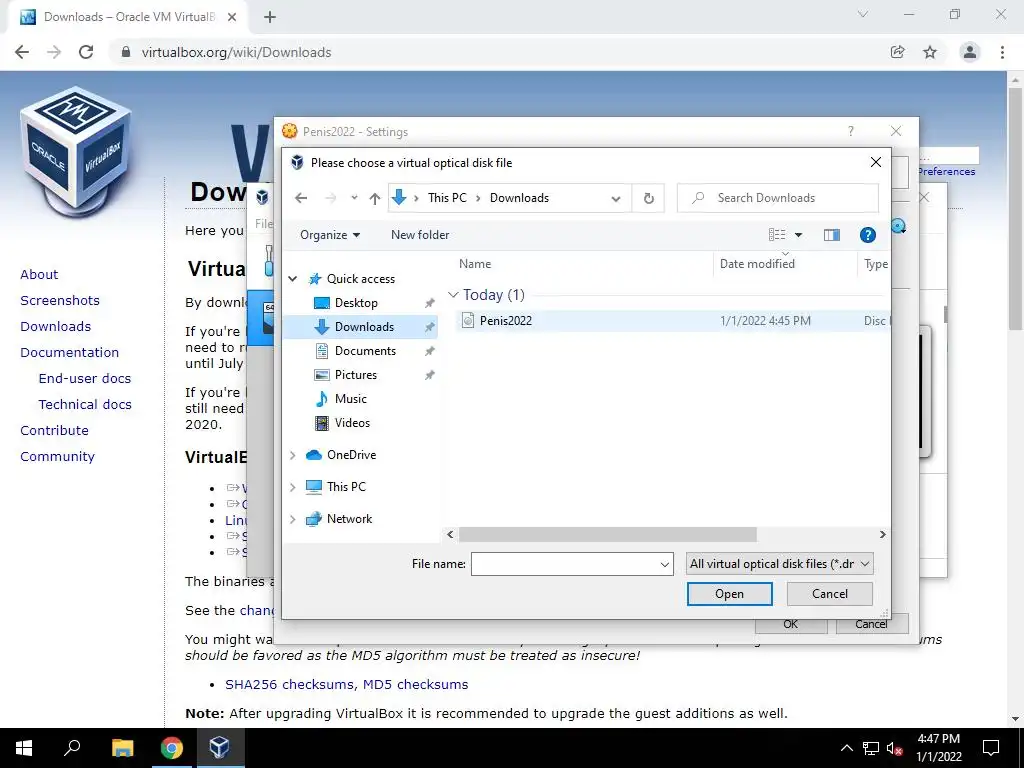1024x768 pixels.
Task: Click the horizontal scrollbar right arrow
Action: point(883,535)
